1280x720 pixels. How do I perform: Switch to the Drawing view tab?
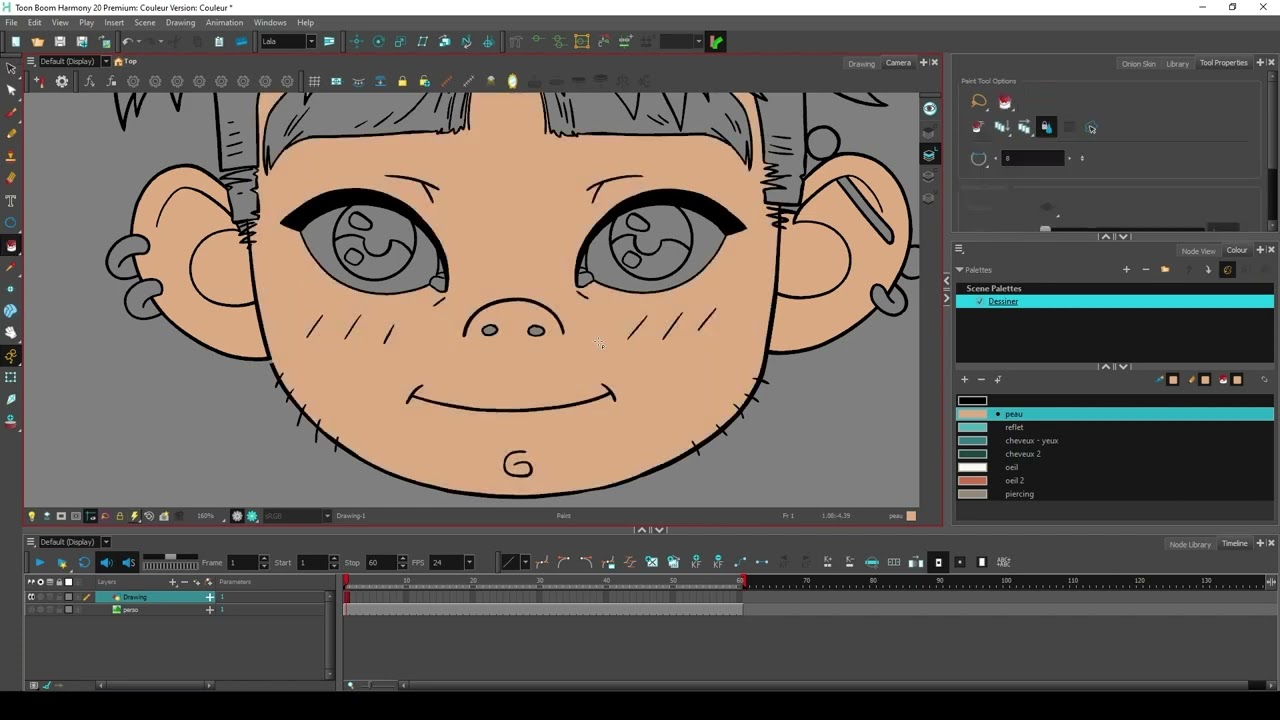tap(861, 64)
